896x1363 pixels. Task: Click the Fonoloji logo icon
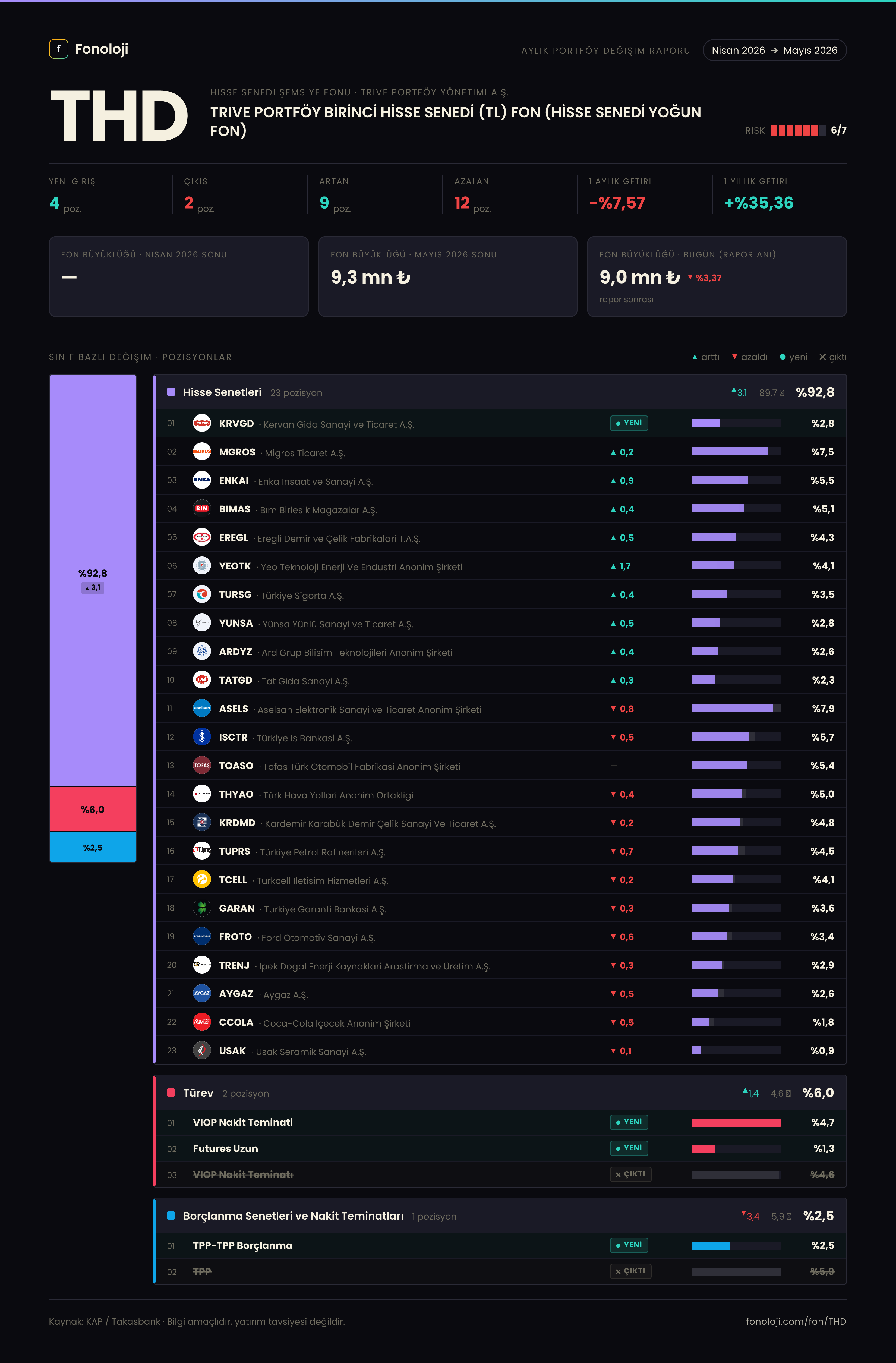[58, 49]
